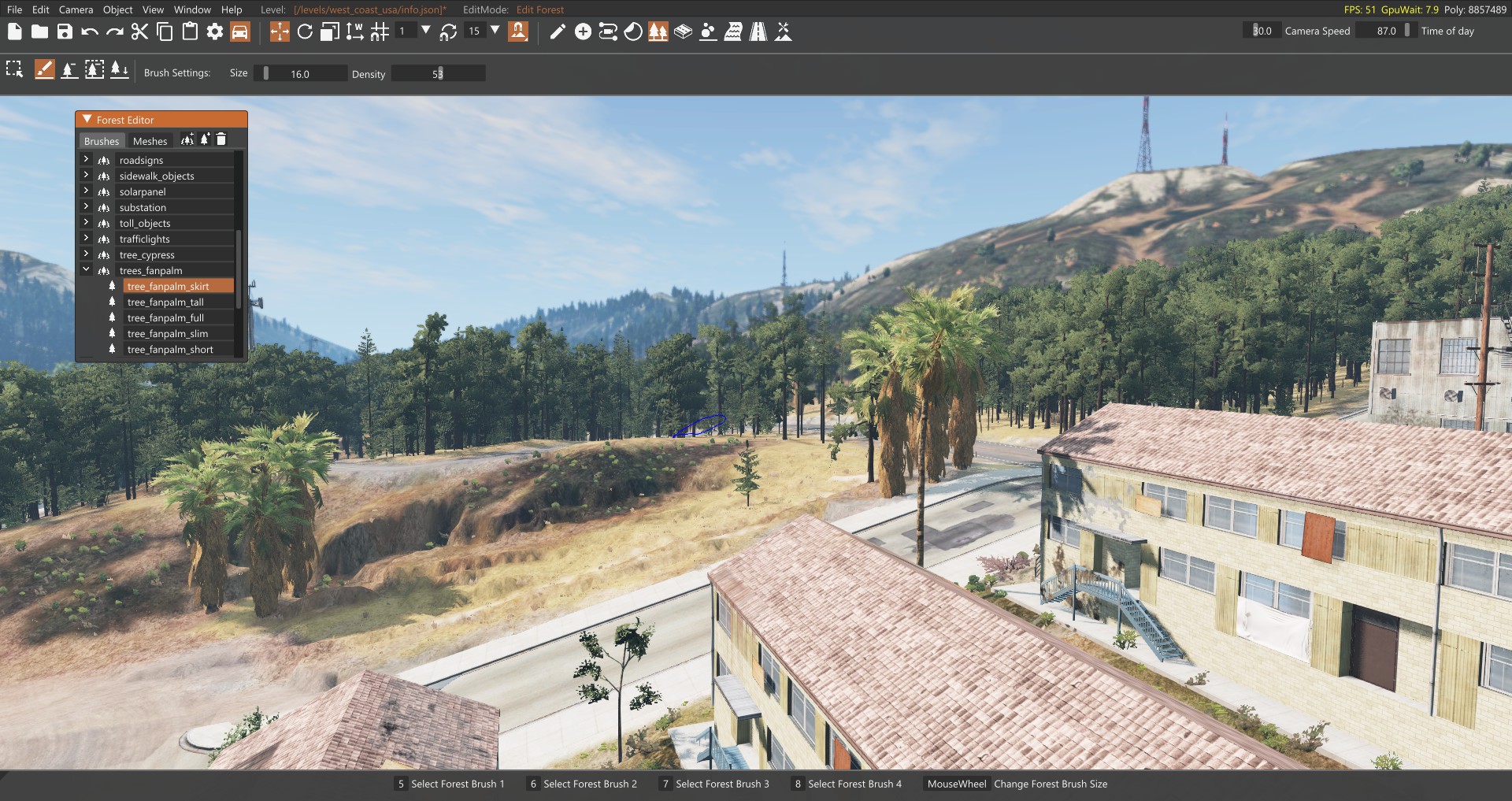Redo the action via the redo arrow

115,32
